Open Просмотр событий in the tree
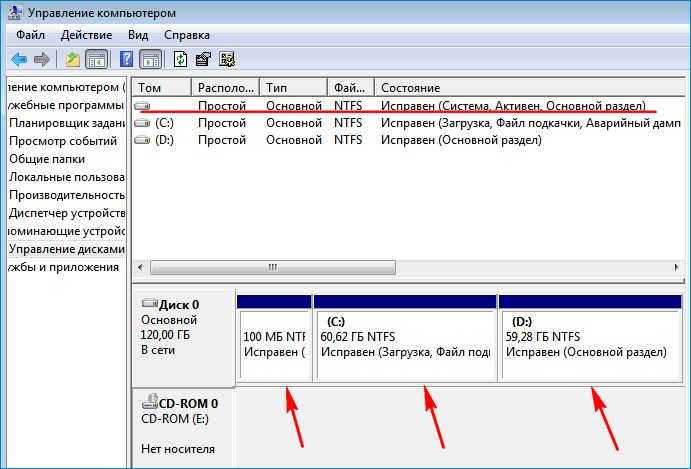 coord(63,141)
